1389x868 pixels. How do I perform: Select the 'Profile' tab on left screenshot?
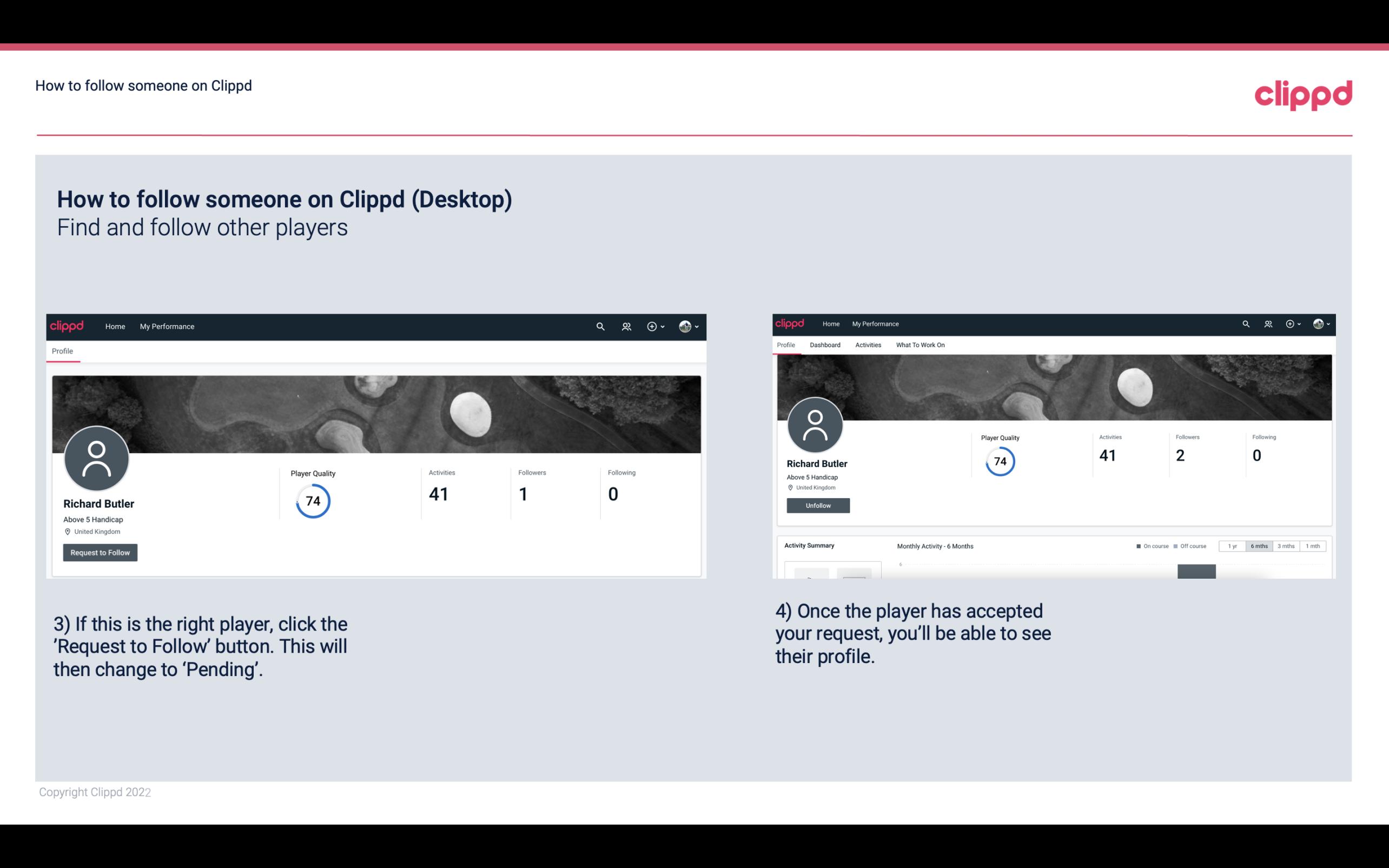62,350
